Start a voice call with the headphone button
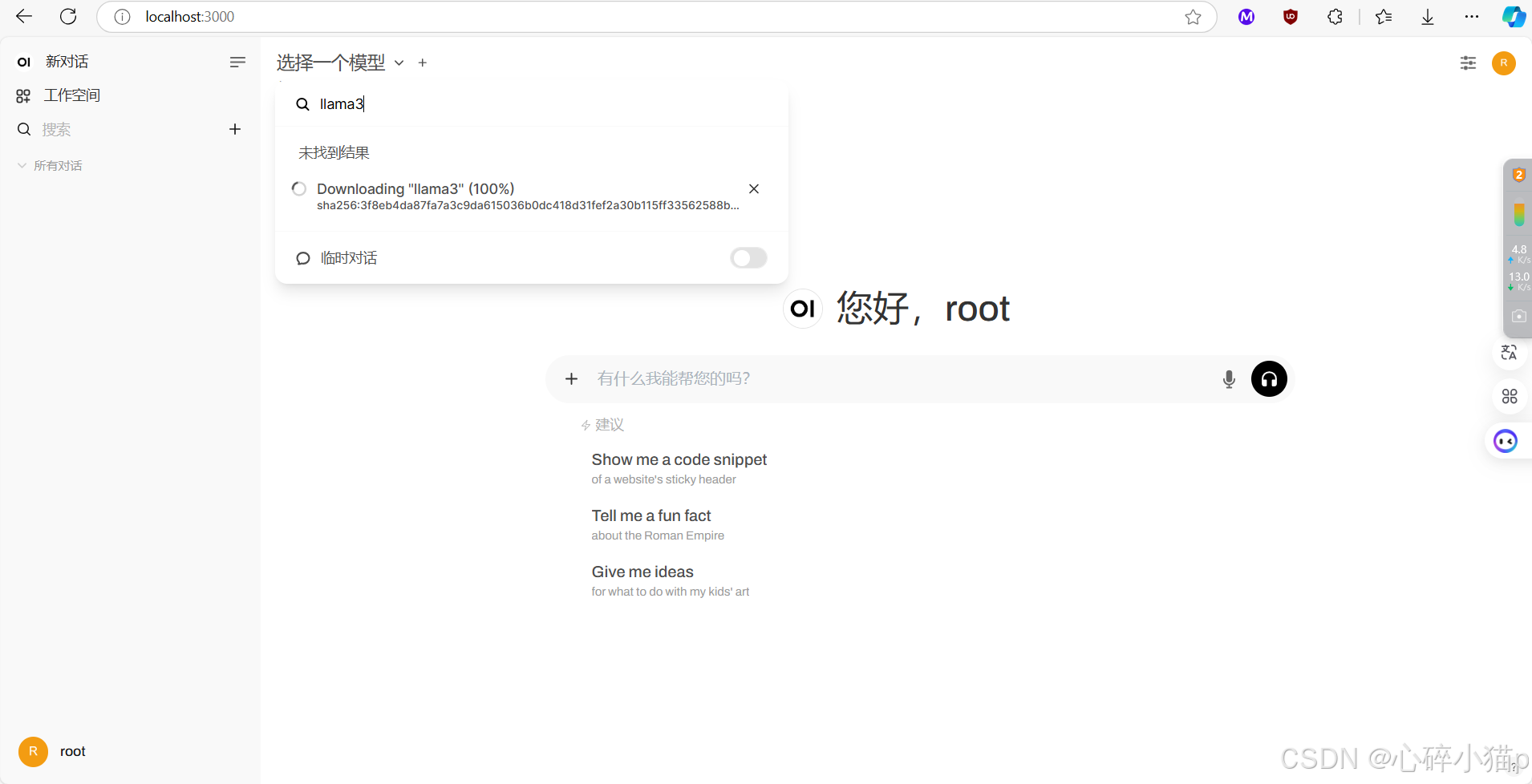Viewport: 1532px width, 784px height. coord(1268,378)
